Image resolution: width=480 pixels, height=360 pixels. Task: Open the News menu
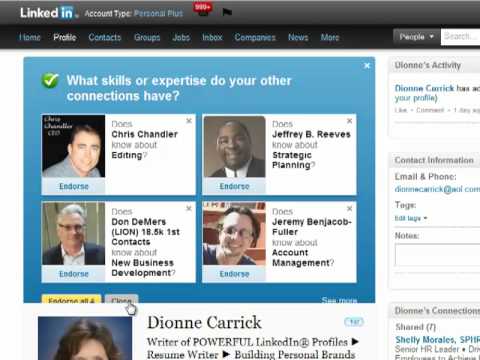(298, 37)
